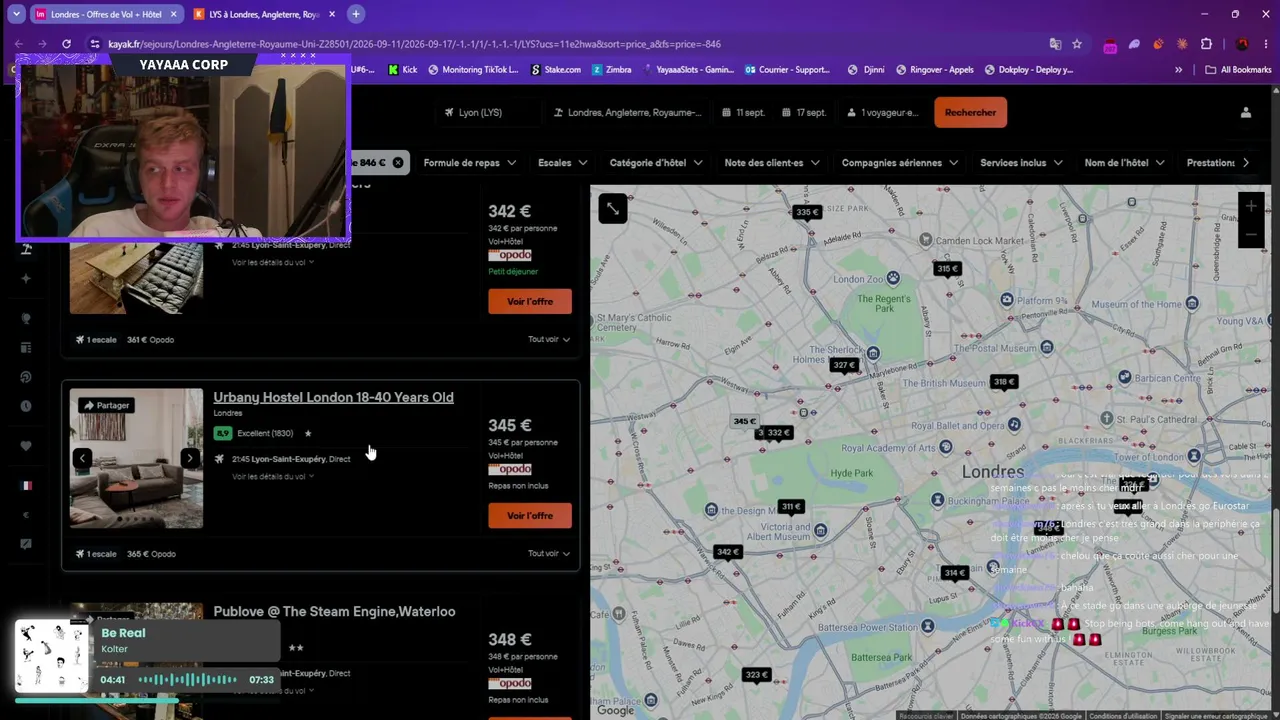
Task: Open the sparkle icon in Kayak sidebar
Action: [26, 278]
